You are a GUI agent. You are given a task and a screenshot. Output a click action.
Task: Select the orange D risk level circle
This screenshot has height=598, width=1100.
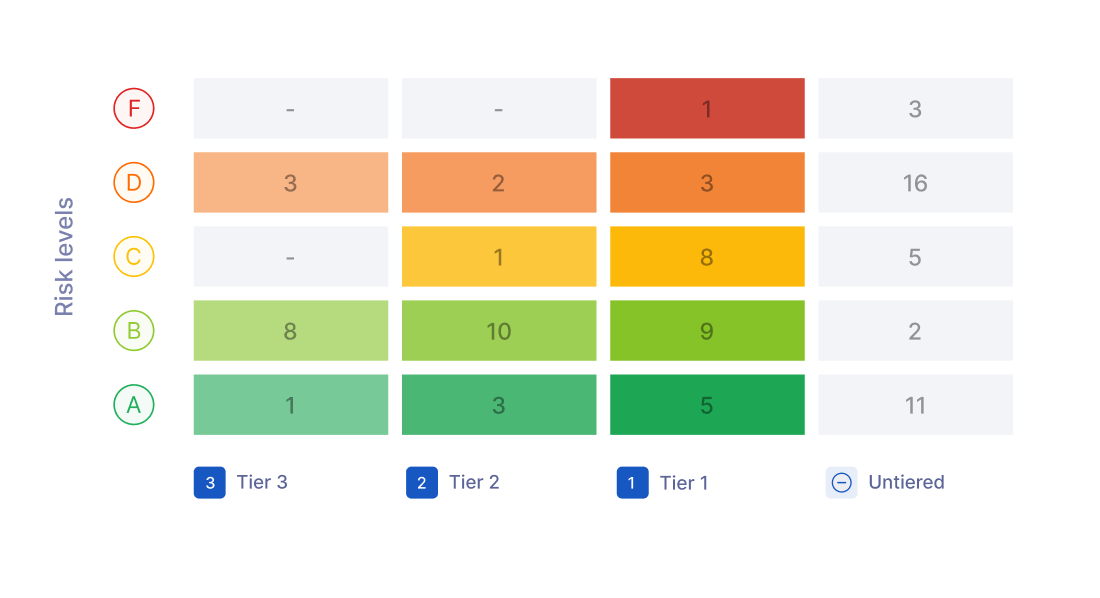tap(134, 182)
